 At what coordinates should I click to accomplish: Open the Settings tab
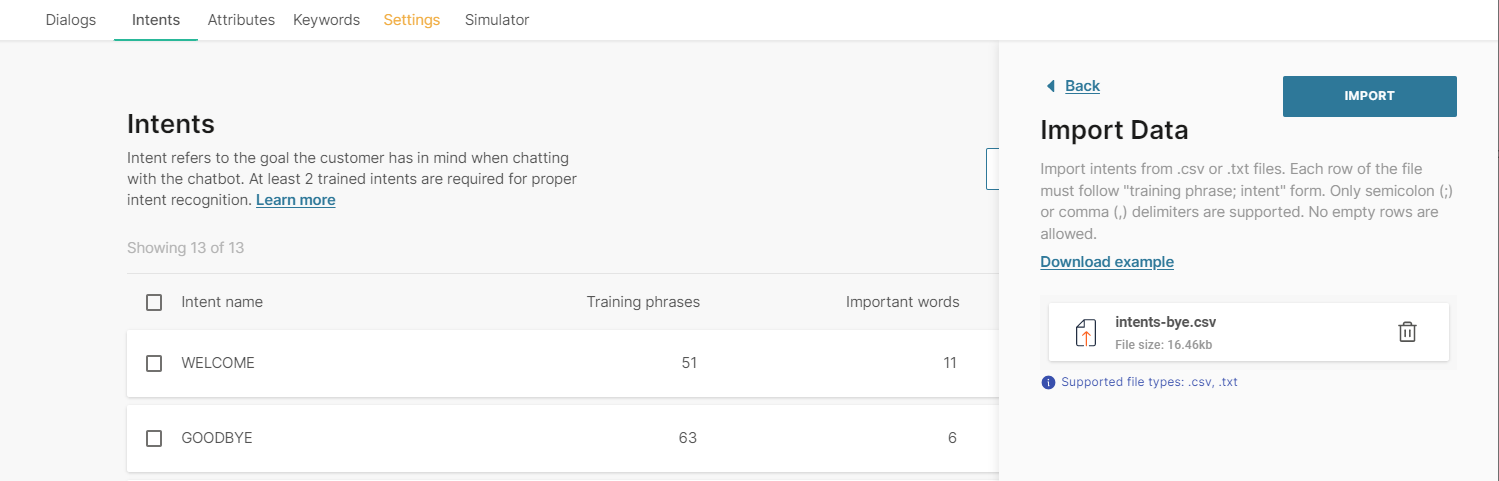point(412,20)
